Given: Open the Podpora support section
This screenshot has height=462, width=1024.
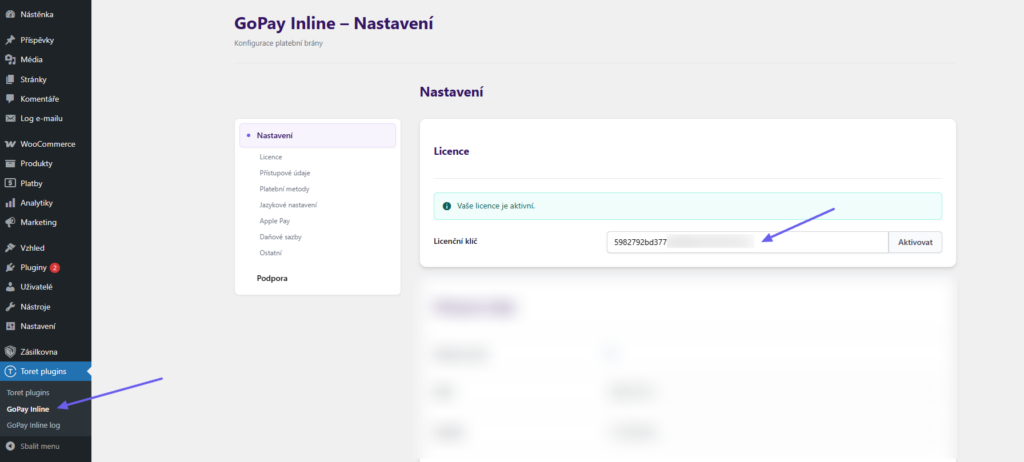Looking at the screenshot, I should (x=272, y=278).
